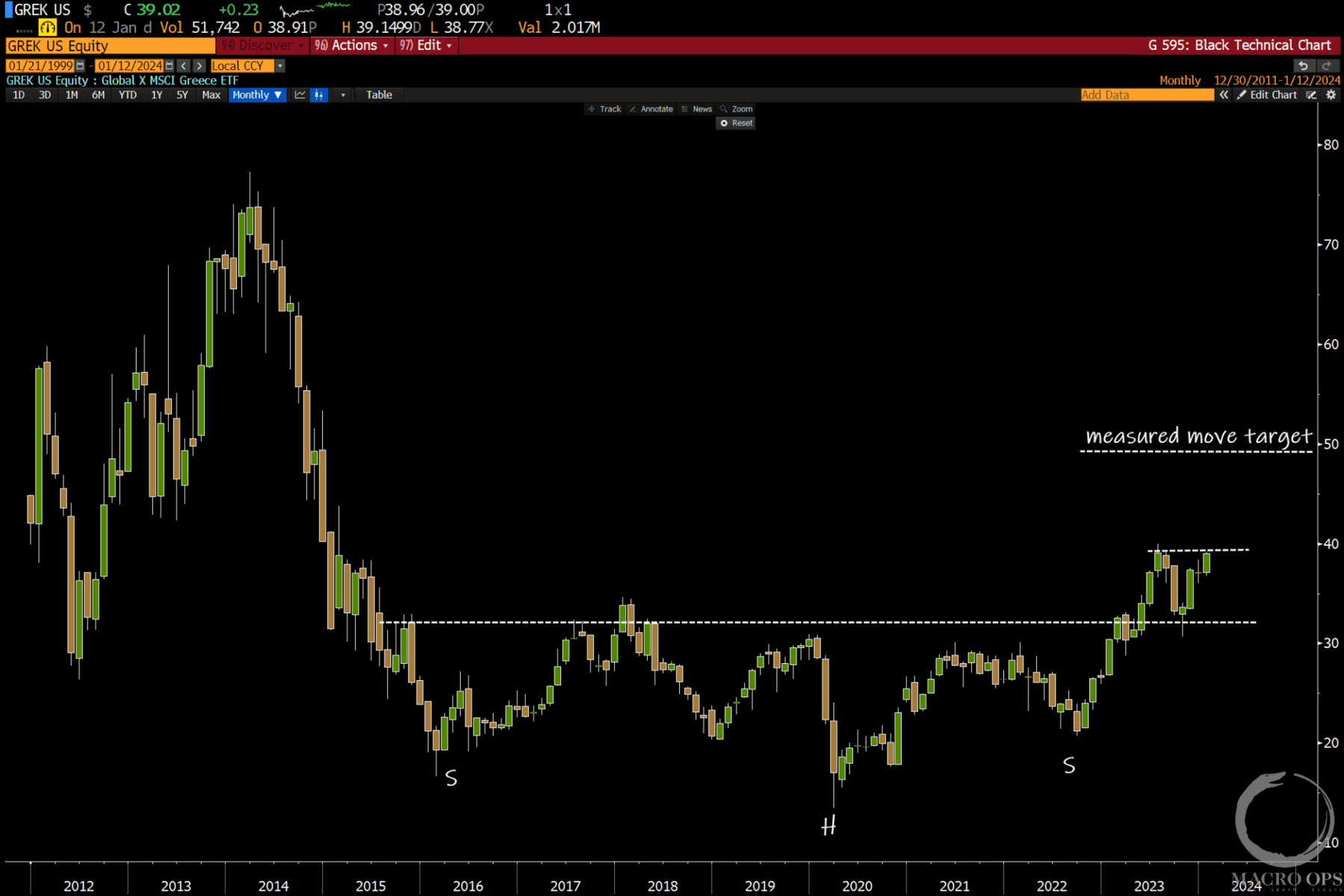Toggle News markers on chart
The width and height of the screenshot is (1344, 896).
click(697, 109)
